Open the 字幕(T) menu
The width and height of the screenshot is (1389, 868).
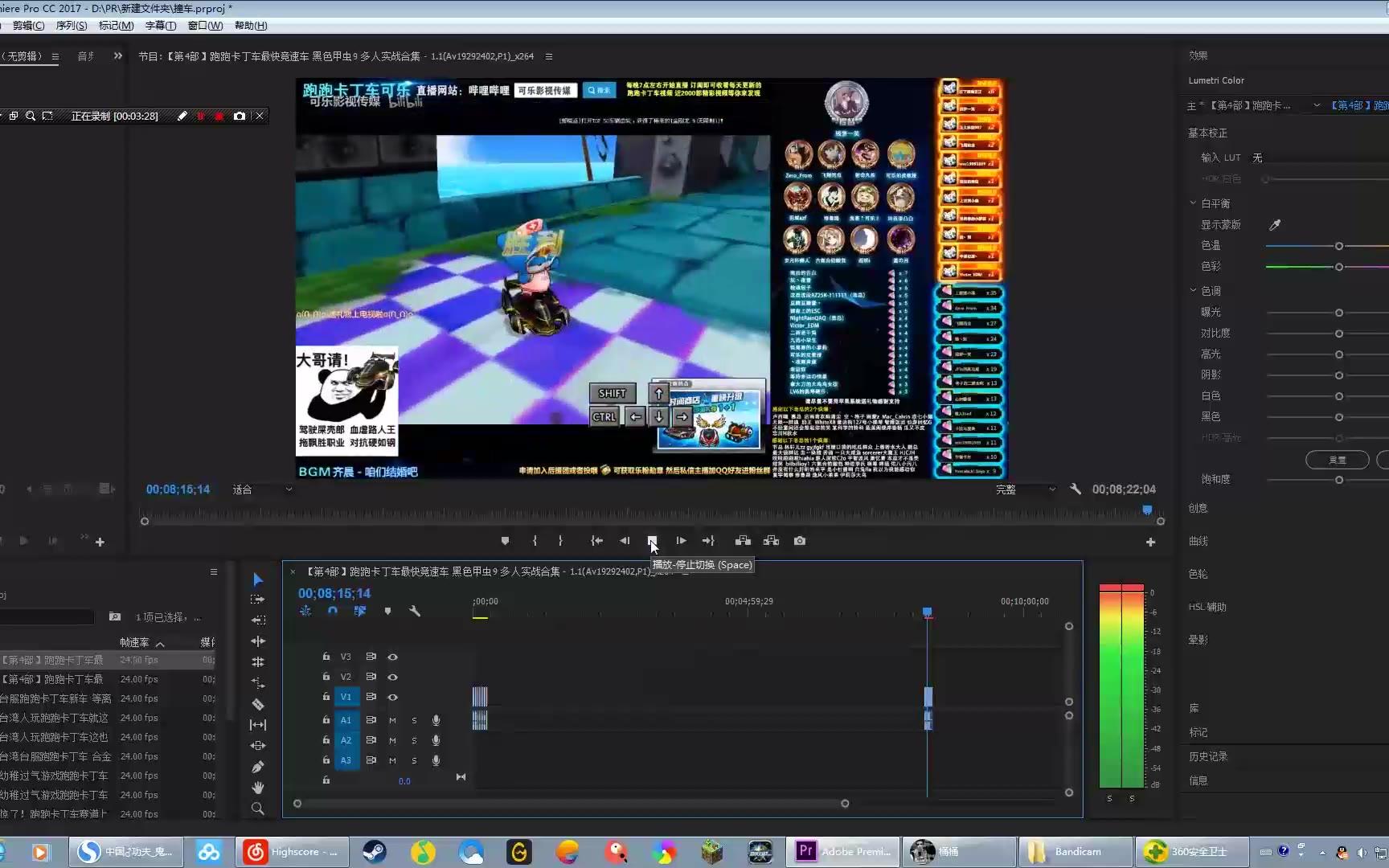[x=161, y=26]
